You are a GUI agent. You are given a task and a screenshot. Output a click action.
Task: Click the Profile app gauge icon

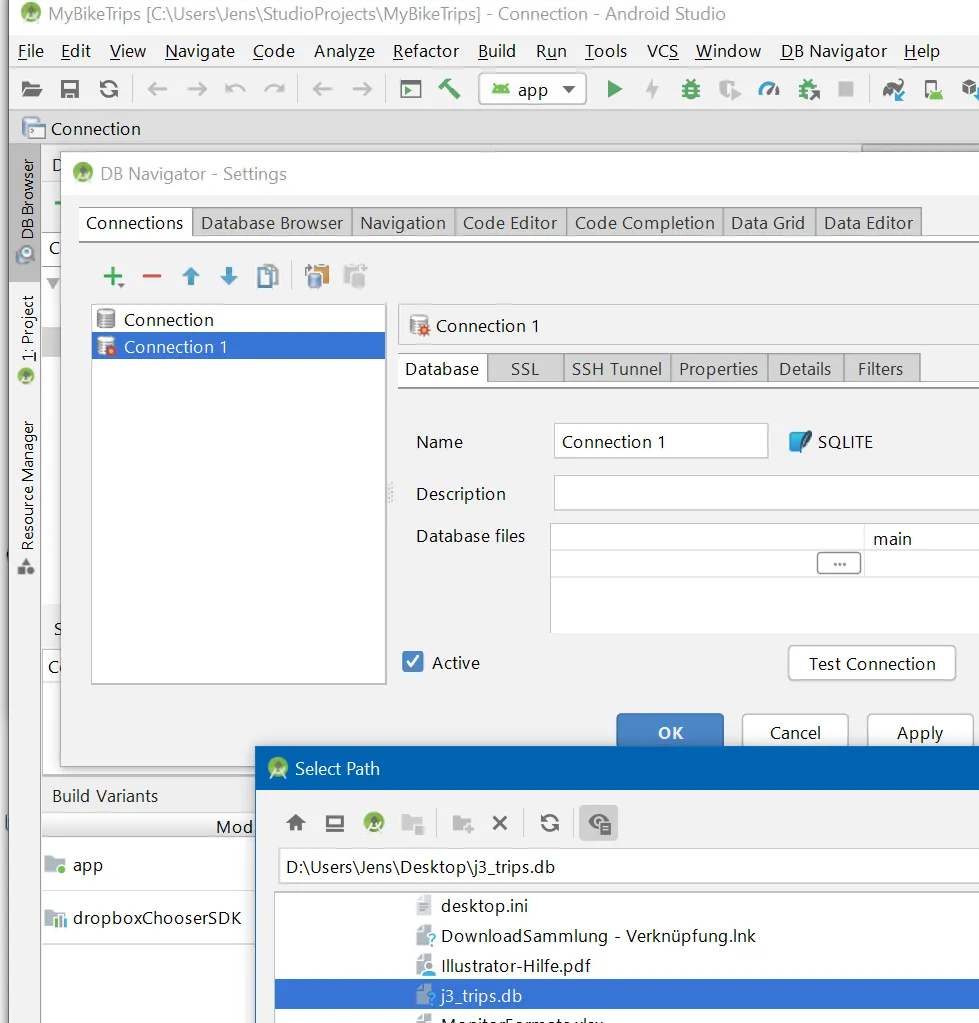click(769, 89)
